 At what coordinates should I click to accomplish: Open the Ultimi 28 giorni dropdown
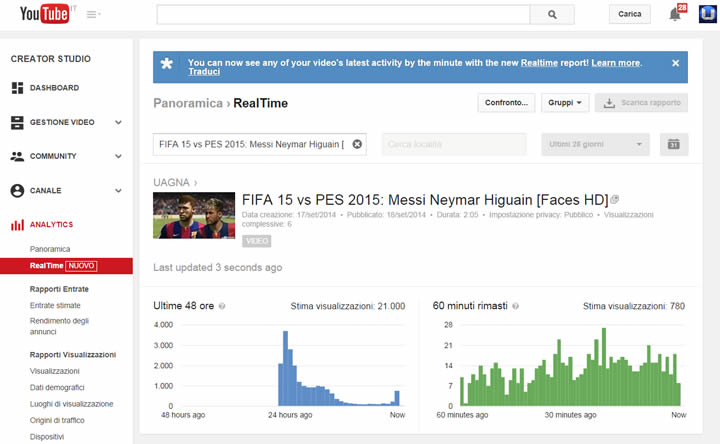point(595,145)
